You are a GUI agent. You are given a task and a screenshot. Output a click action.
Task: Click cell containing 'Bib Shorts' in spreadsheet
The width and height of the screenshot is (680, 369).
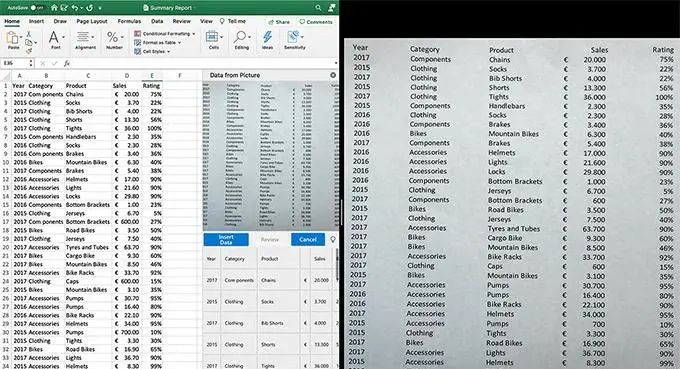88,111
